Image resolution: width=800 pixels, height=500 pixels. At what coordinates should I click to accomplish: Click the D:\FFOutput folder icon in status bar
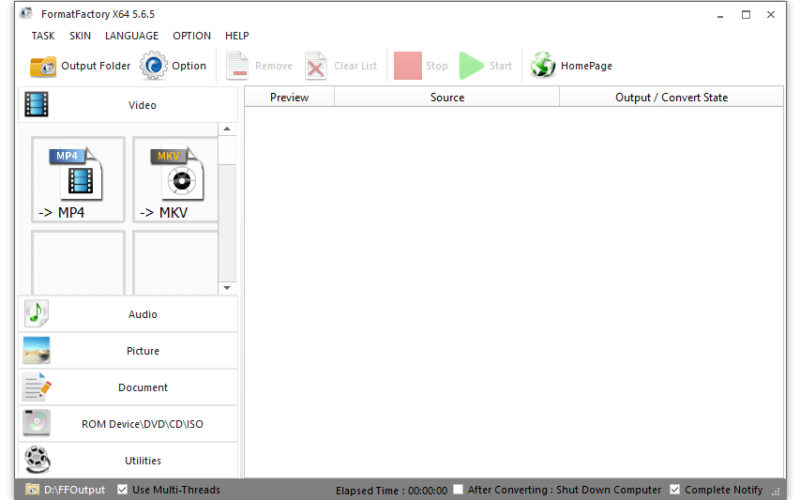coord(32,490)
